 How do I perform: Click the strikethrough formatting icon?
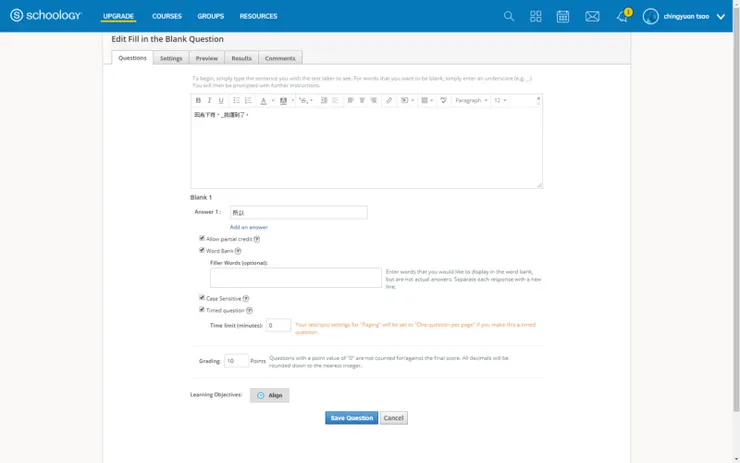pyautogui.click(x=303, y=100)
